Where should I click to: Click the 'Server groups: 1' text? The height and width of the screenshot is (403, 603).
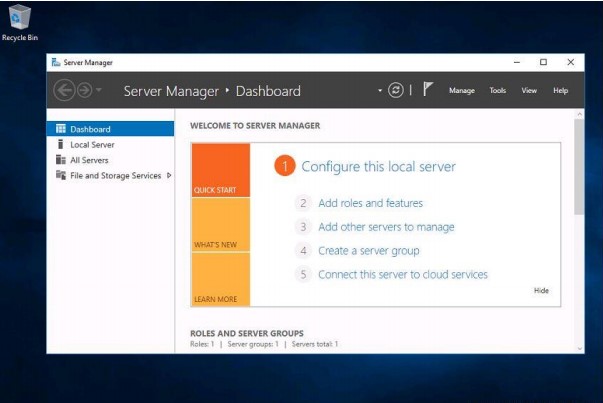click(253, 344)
